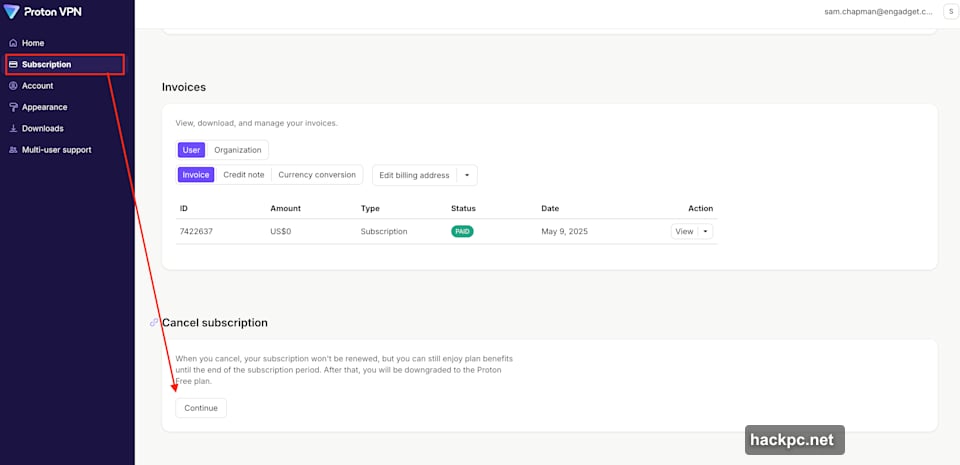
Task: Click the Account sidebar icon
Action: tap(13, 86)
